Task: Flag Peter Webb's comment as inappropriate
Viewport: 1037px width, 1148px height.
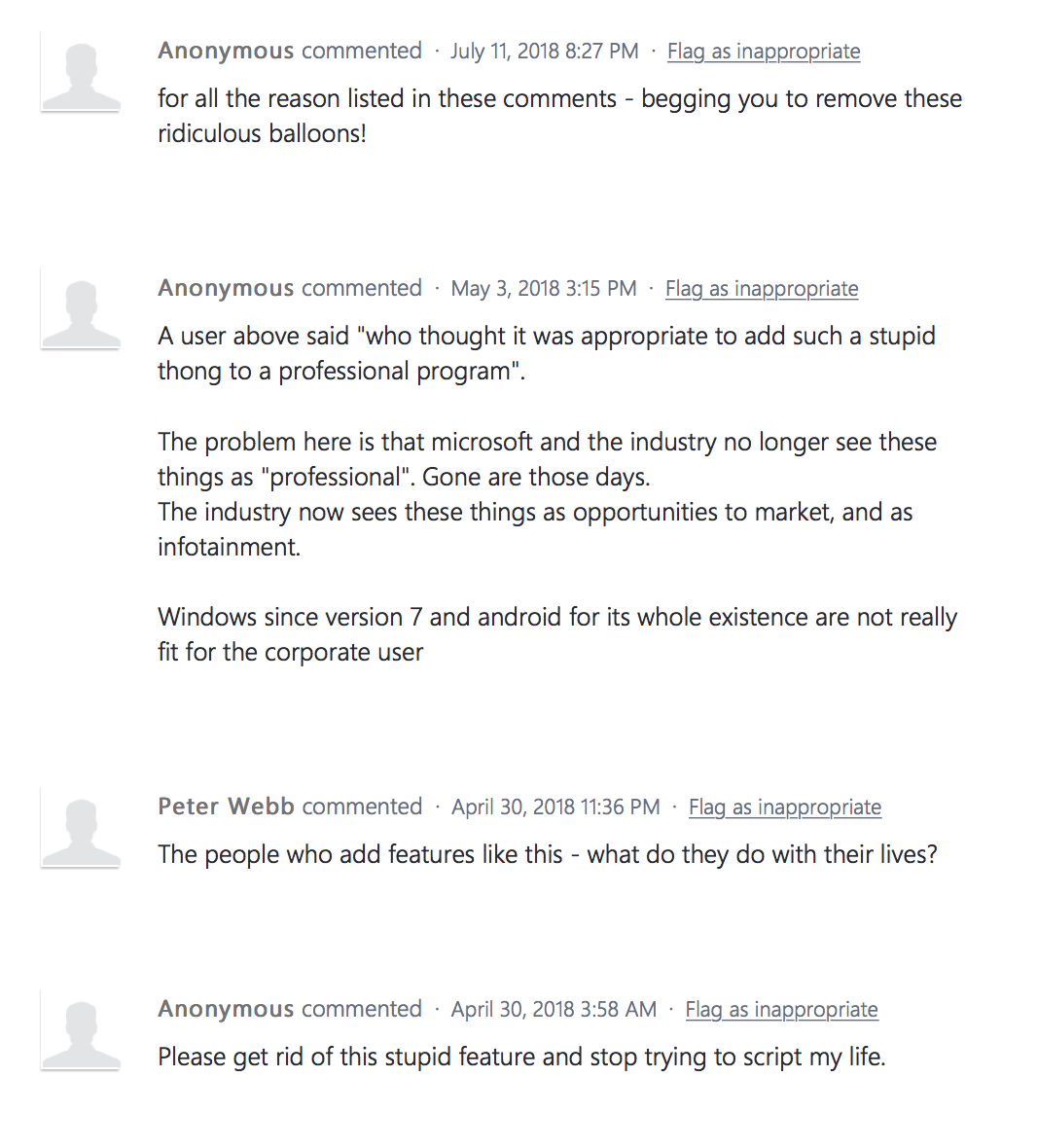Action: tap(784, 807)
